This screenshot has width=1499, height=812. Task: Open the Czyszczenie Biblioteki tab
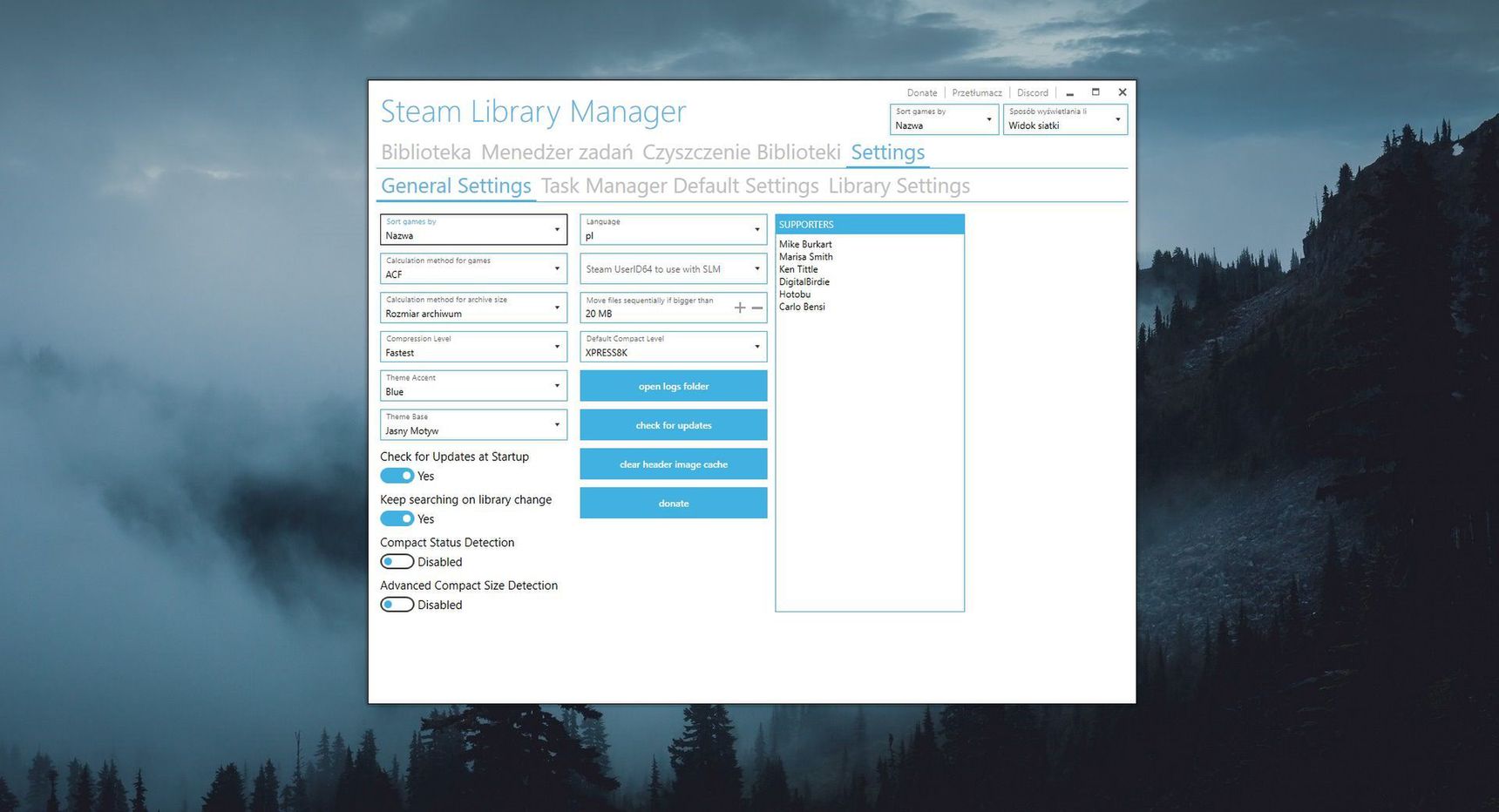(x=742, y=152)
